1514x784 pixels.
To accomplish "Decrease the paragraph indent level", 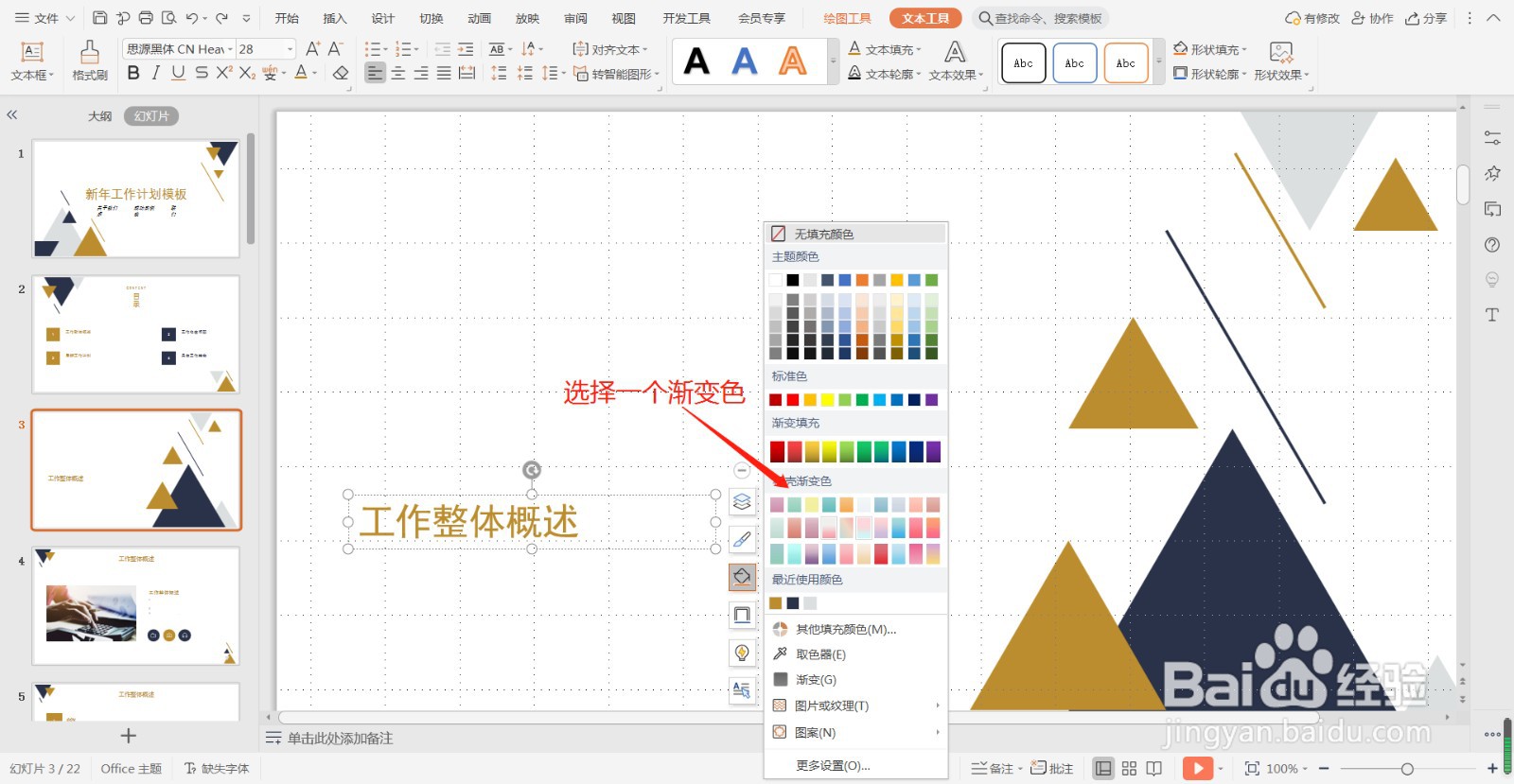I will click(442, 49).
